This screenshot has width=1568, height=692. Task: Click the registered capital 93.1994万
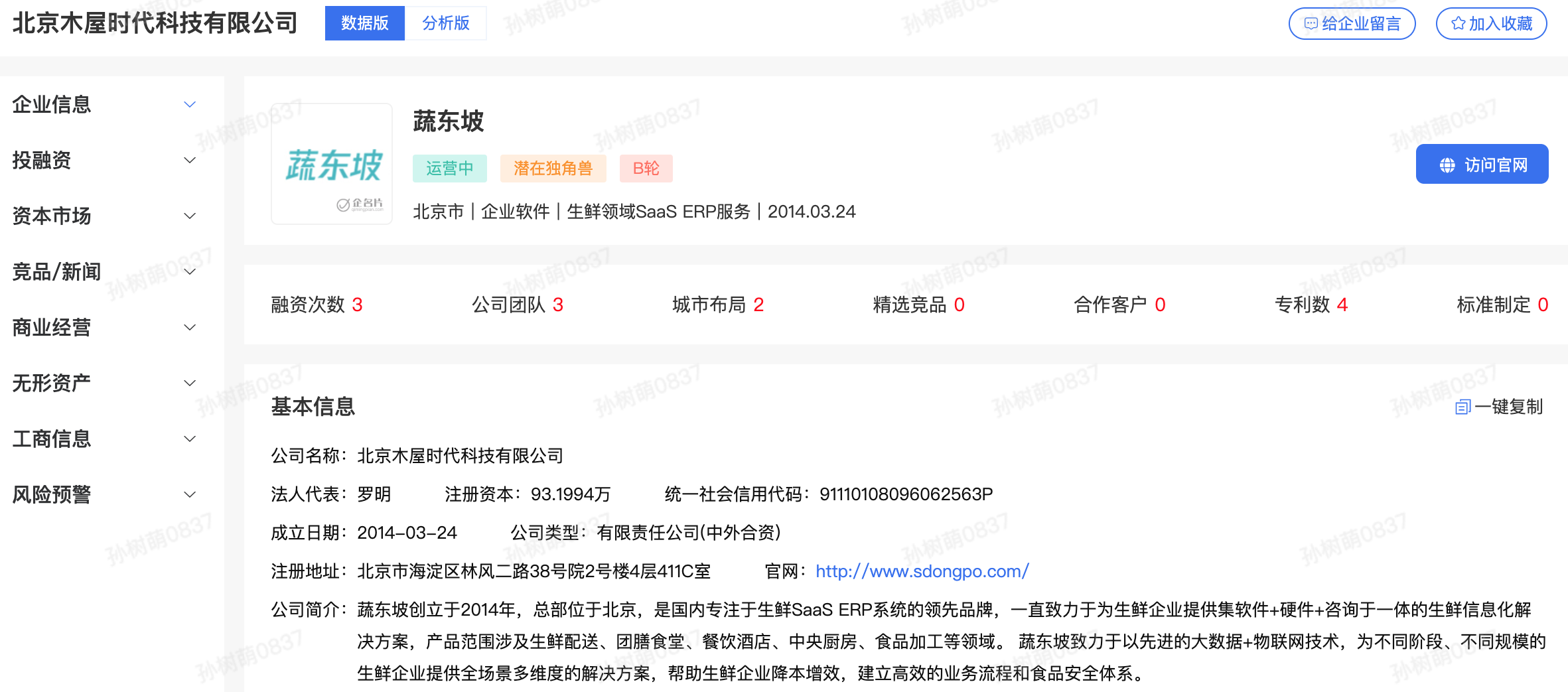pyautogui.click(x=571, y=494)
